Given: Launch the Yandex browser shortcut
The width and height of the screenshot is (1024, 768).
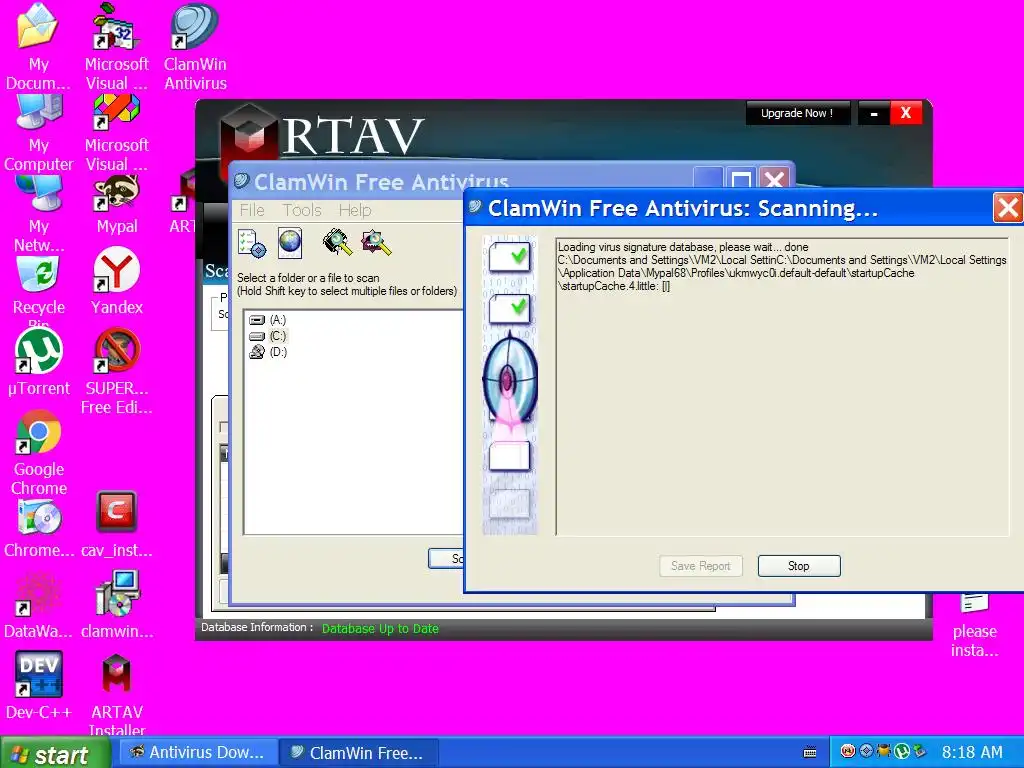Looking at the screenshot, I should [x=117, y=270].
